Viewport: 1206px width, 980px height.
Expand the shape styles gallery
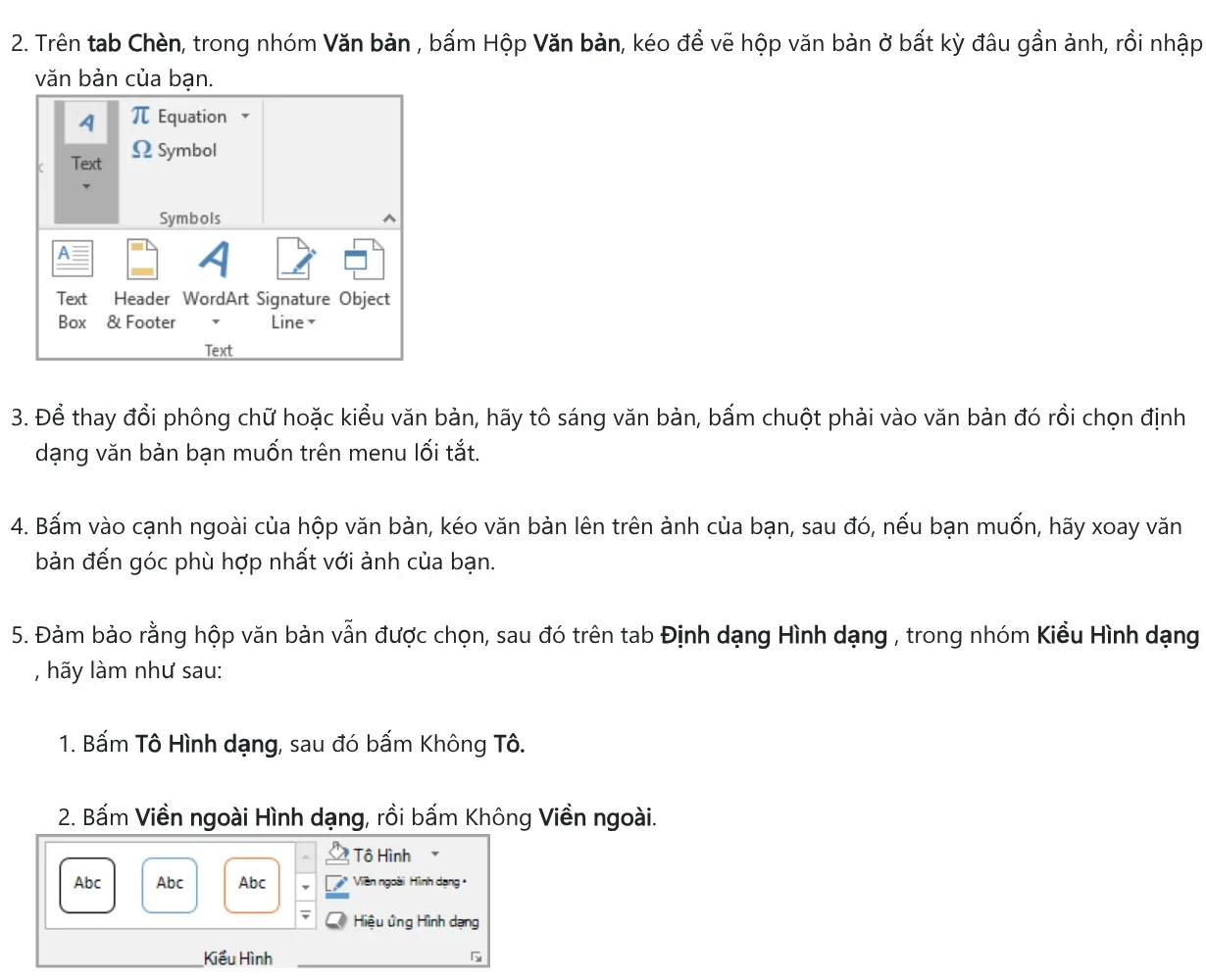[x=306, y=916]
